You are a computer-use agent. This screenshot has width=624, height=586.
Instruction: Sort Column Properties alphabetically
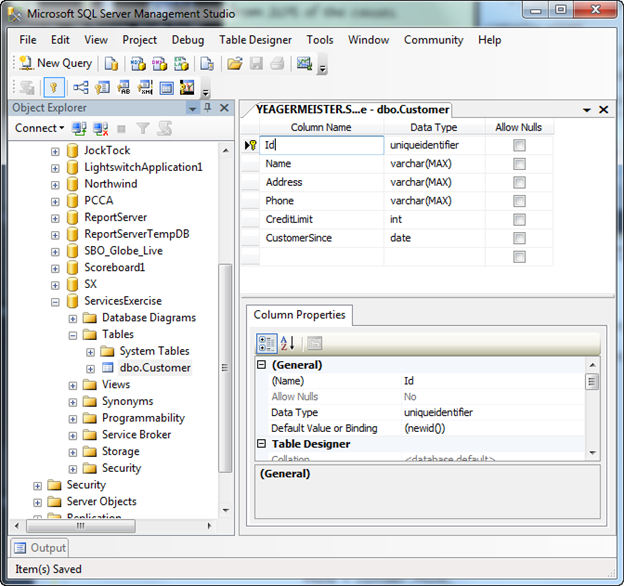(288, 343)
